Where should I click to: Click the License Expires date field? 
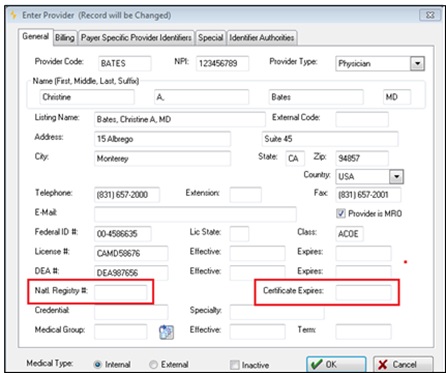coord(363,253)
